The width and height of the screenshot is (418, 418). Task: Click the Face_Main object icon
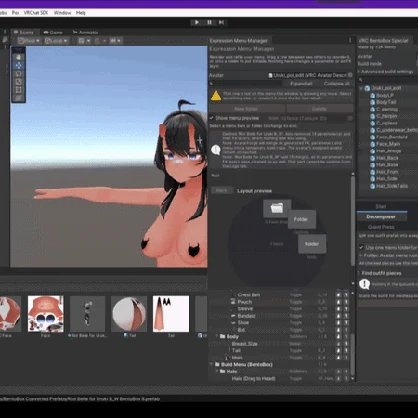(373, 144)
